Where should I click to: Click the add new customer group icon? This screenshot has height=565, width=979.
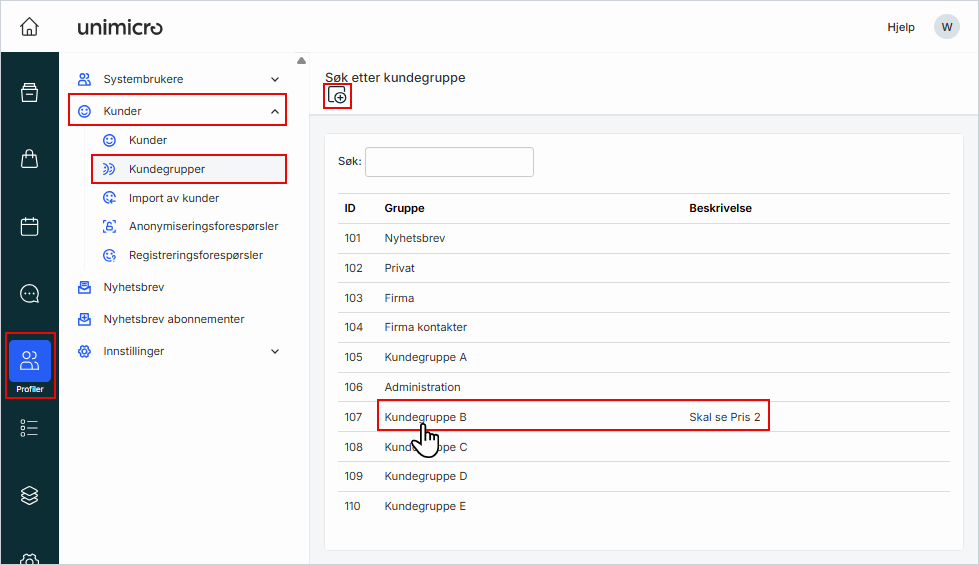pos(337,96)
